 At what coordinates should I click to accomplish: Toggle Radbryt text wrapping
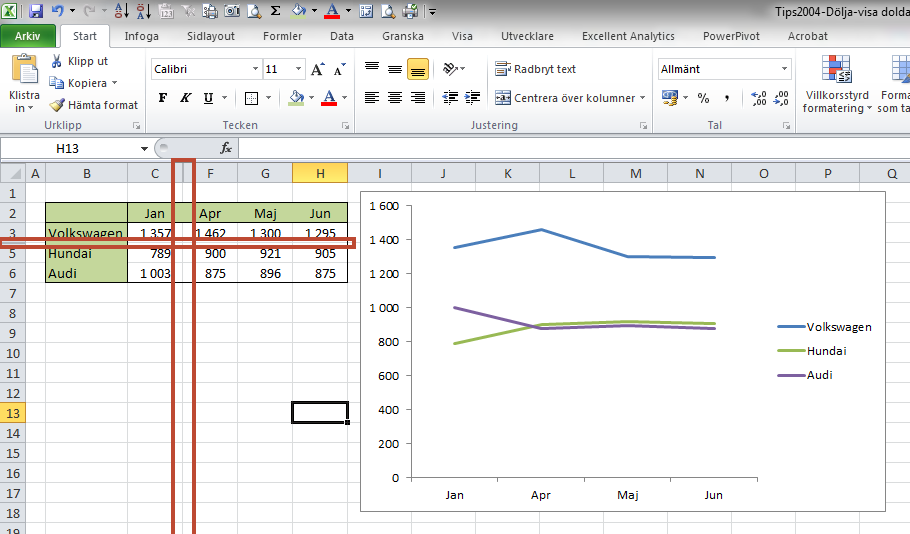tap(535, 69)
